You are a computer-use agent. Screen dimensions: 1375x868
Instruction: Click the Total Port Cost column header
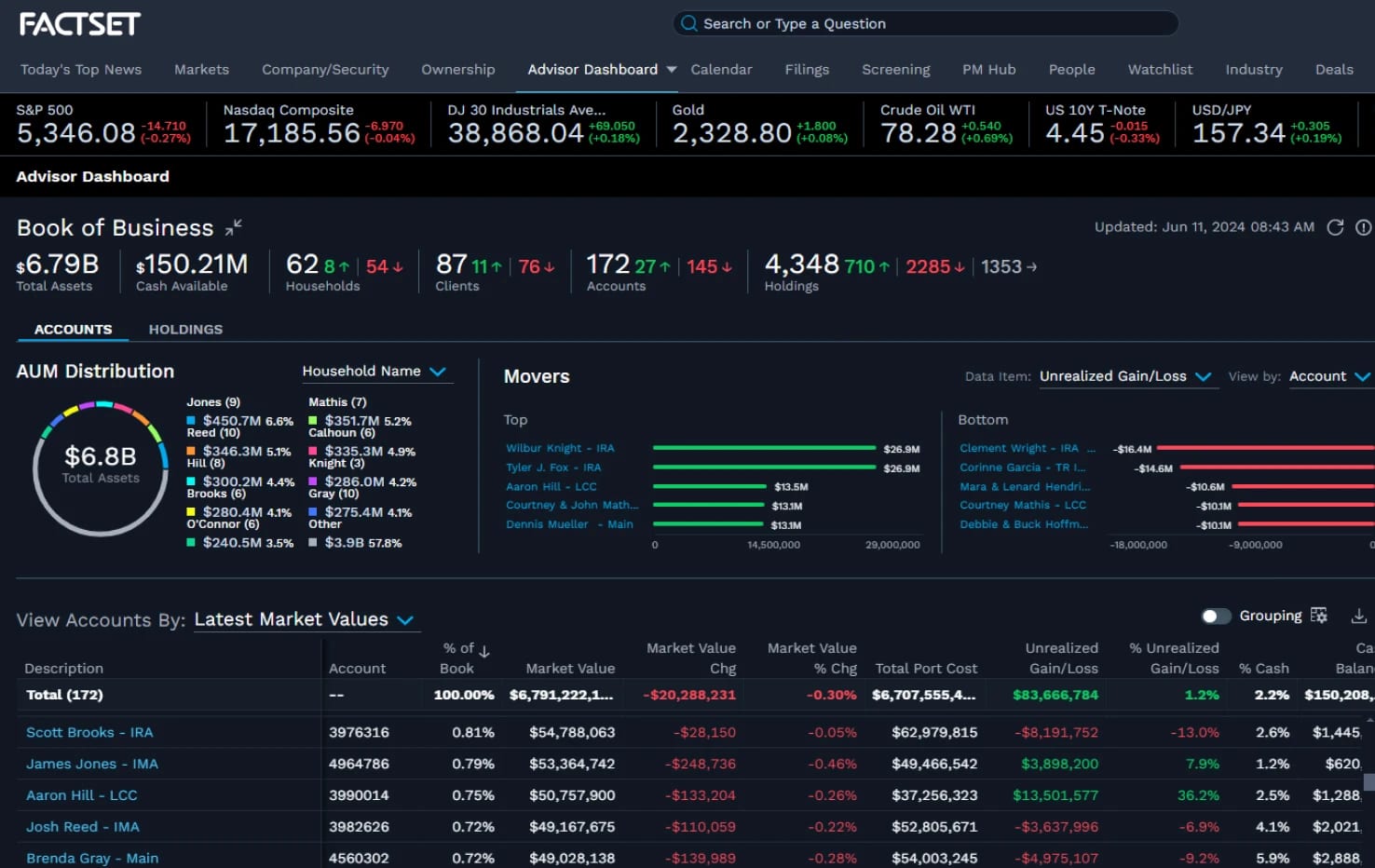[x=926, y=669]
